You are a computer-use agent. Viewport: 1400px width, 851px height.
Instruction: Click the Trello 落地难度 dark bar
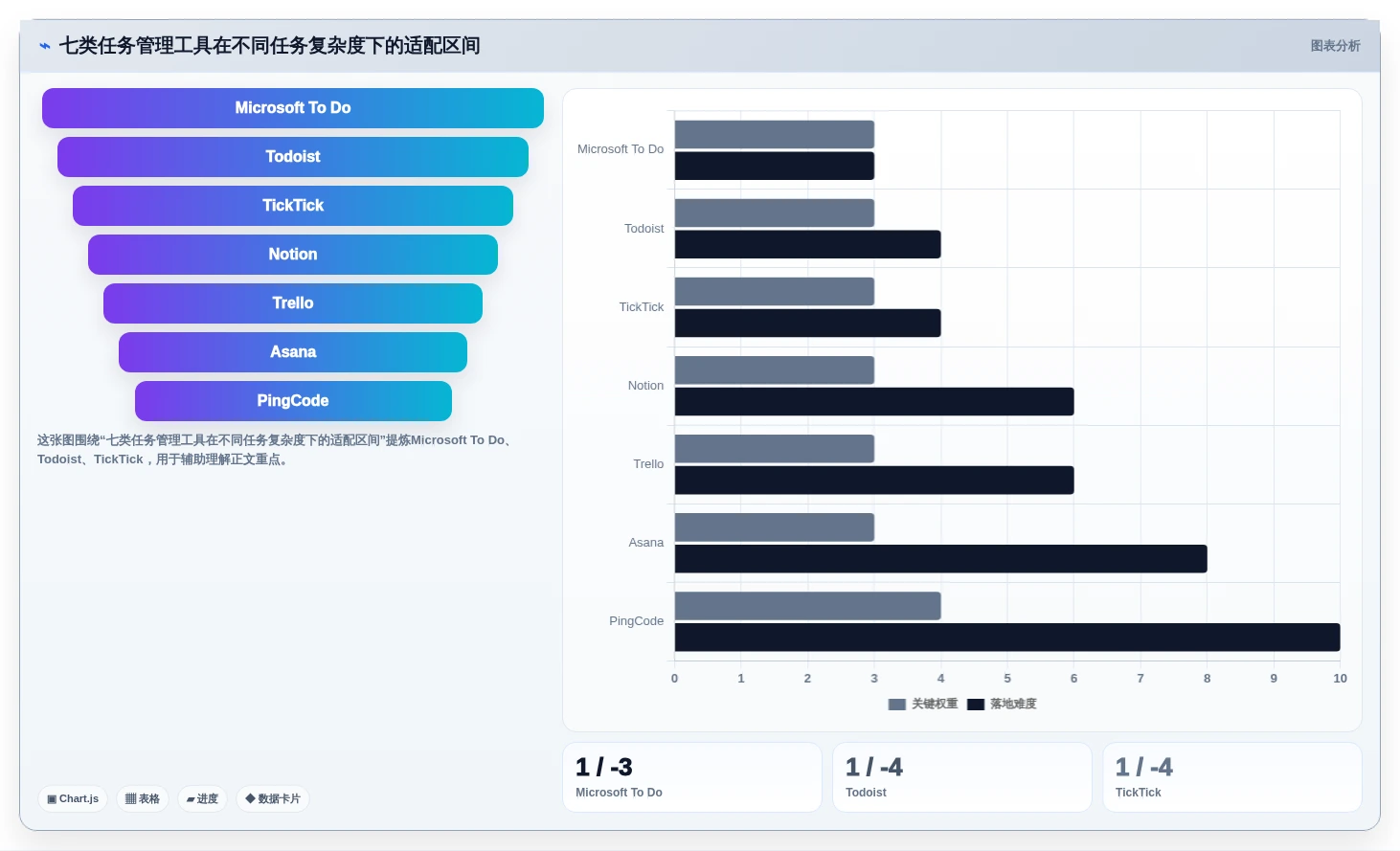874,481
